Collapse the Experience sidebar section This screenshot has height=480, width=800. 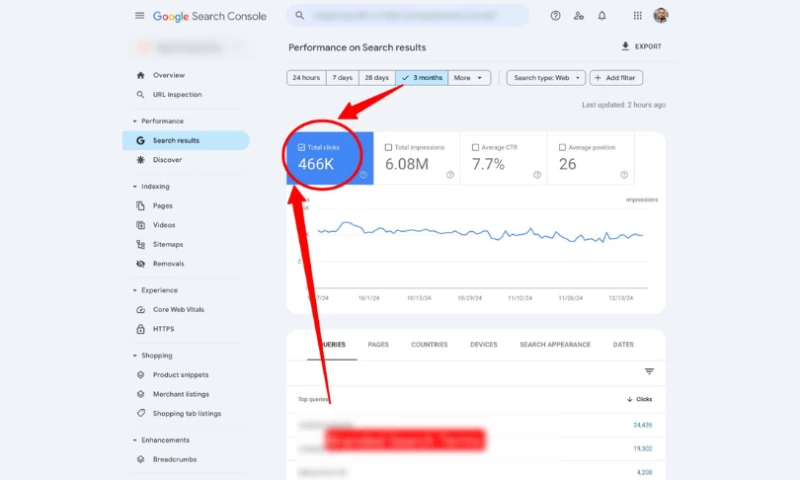(135, 290)
